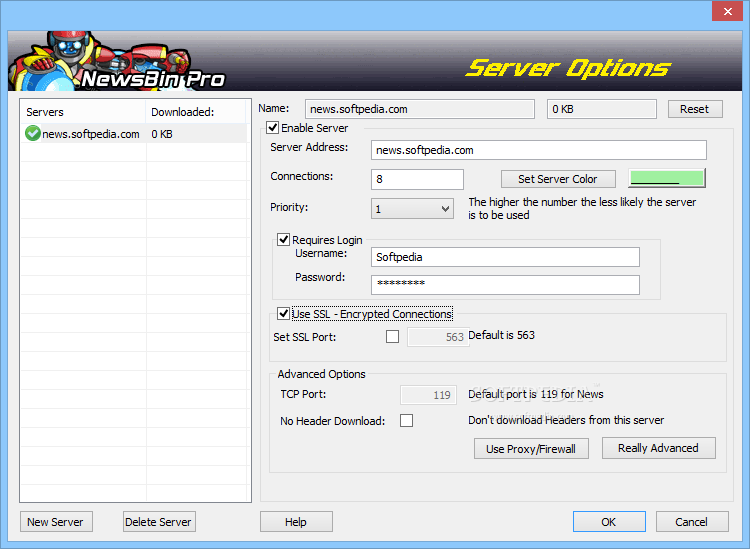Click in the Server Address field
The image size is (750, 549).
539,150
